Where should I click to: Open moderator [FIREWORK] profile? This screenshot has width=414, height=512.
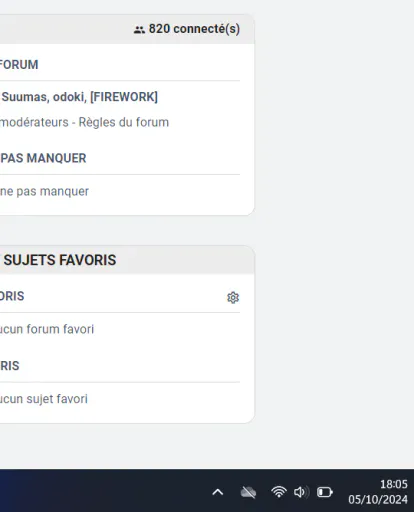124,97
